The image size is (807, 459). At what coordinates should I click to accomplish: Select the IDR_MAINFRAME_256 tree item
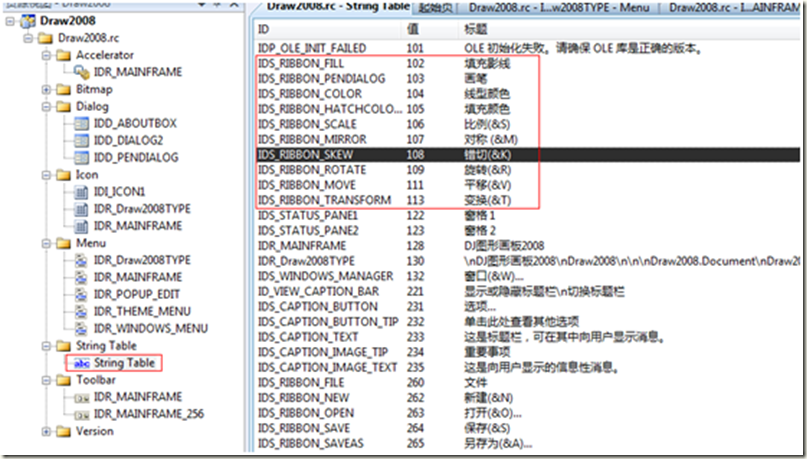pyautogui.click(x=148, y=414)
